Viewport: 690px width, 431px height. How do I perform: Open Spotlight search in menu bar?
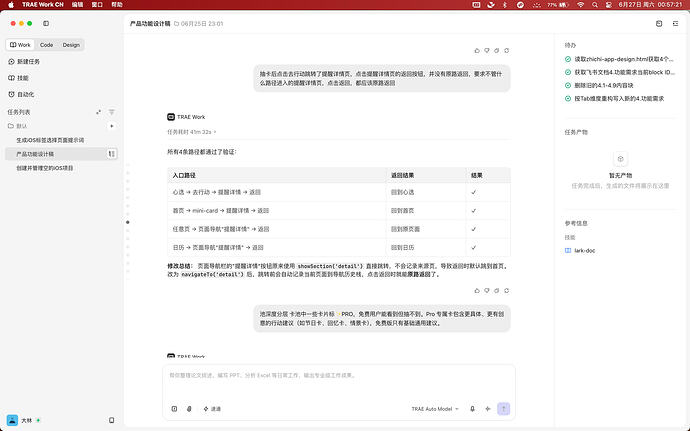click(x=595, y=4)
